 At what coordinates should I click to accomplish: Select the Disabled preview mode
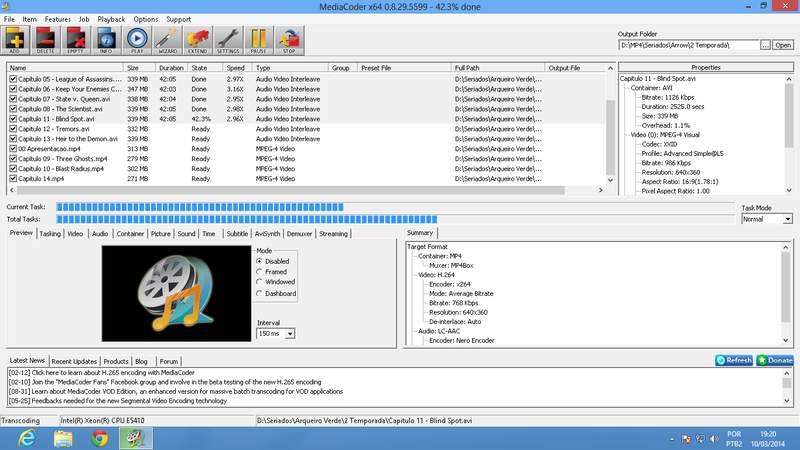click(260, 261)
